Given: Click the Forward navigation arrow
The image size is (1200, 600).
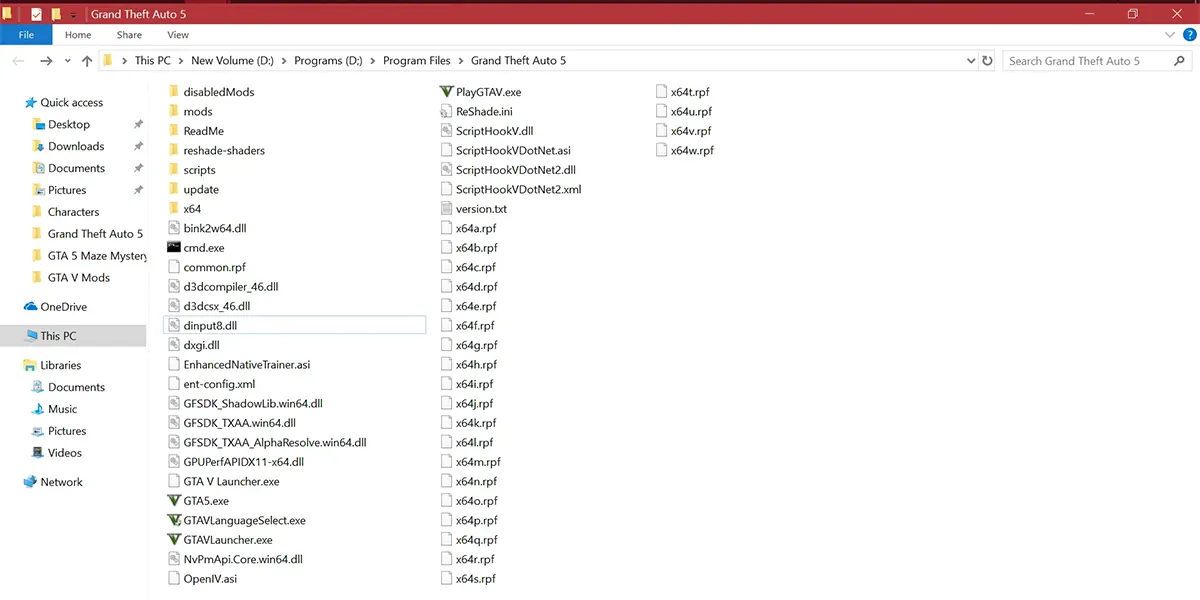Looking at the screenshot, I should pyautogui.click(x=46, y=61).
